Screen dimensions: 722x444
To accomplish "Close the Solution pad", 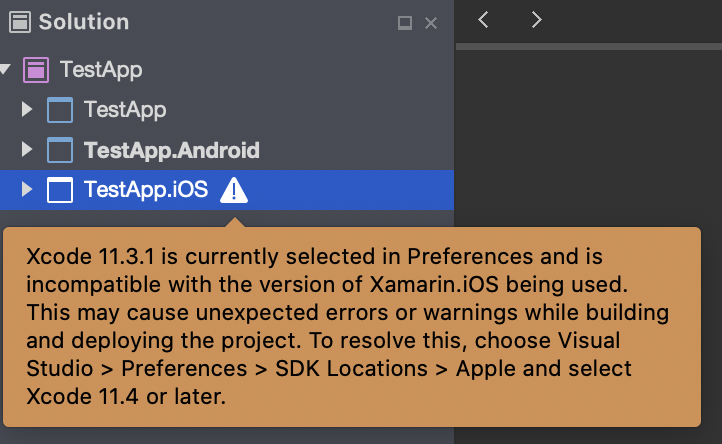I will 431,23.
